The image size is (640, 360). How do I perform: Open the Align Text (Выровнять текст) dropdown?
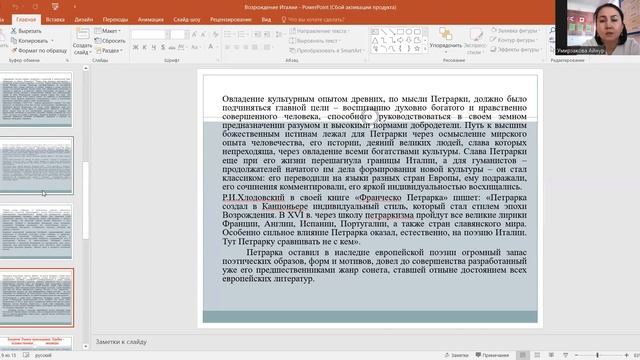(x=314, y=41)
